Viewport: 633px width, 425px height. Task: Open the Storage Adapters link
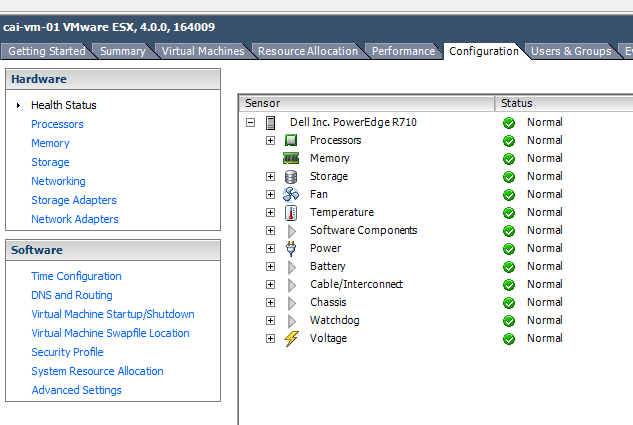pos(74,200)
